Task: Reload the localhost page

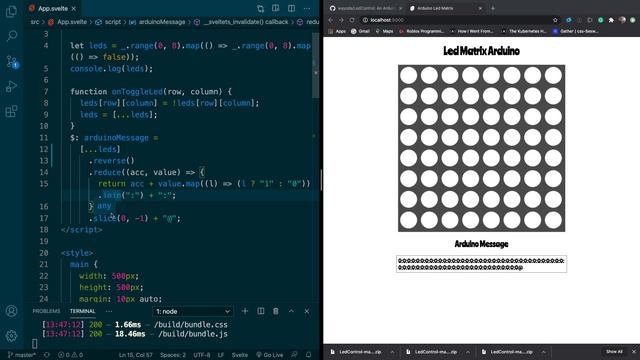Action: click(352, 20)
